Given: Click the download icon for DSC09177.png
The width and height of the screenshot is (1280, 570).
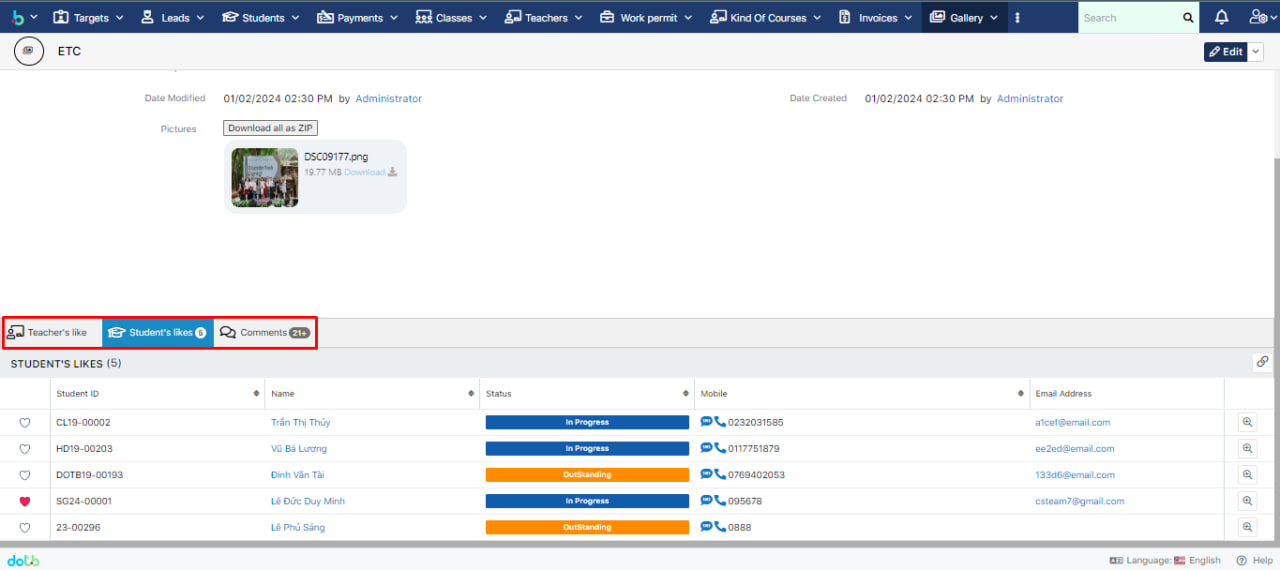Looking at the screenshot, I should click(392, 172).
